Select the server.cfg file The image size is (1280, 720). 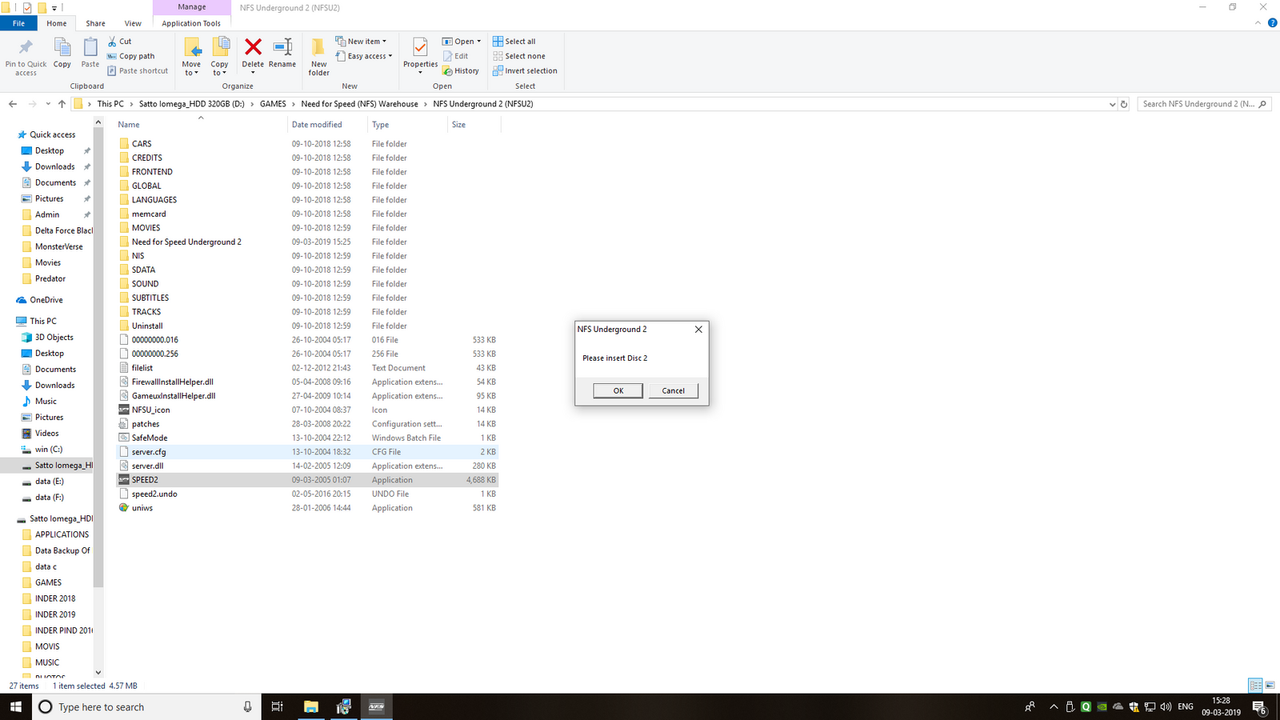click(x=307, y=452)
